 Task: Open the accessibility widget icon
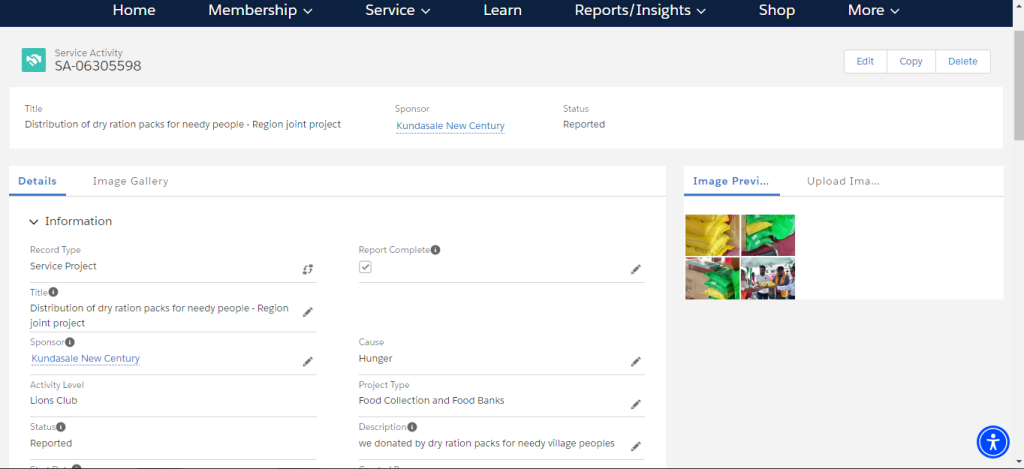pyautogui.click(x=993, y=442)
